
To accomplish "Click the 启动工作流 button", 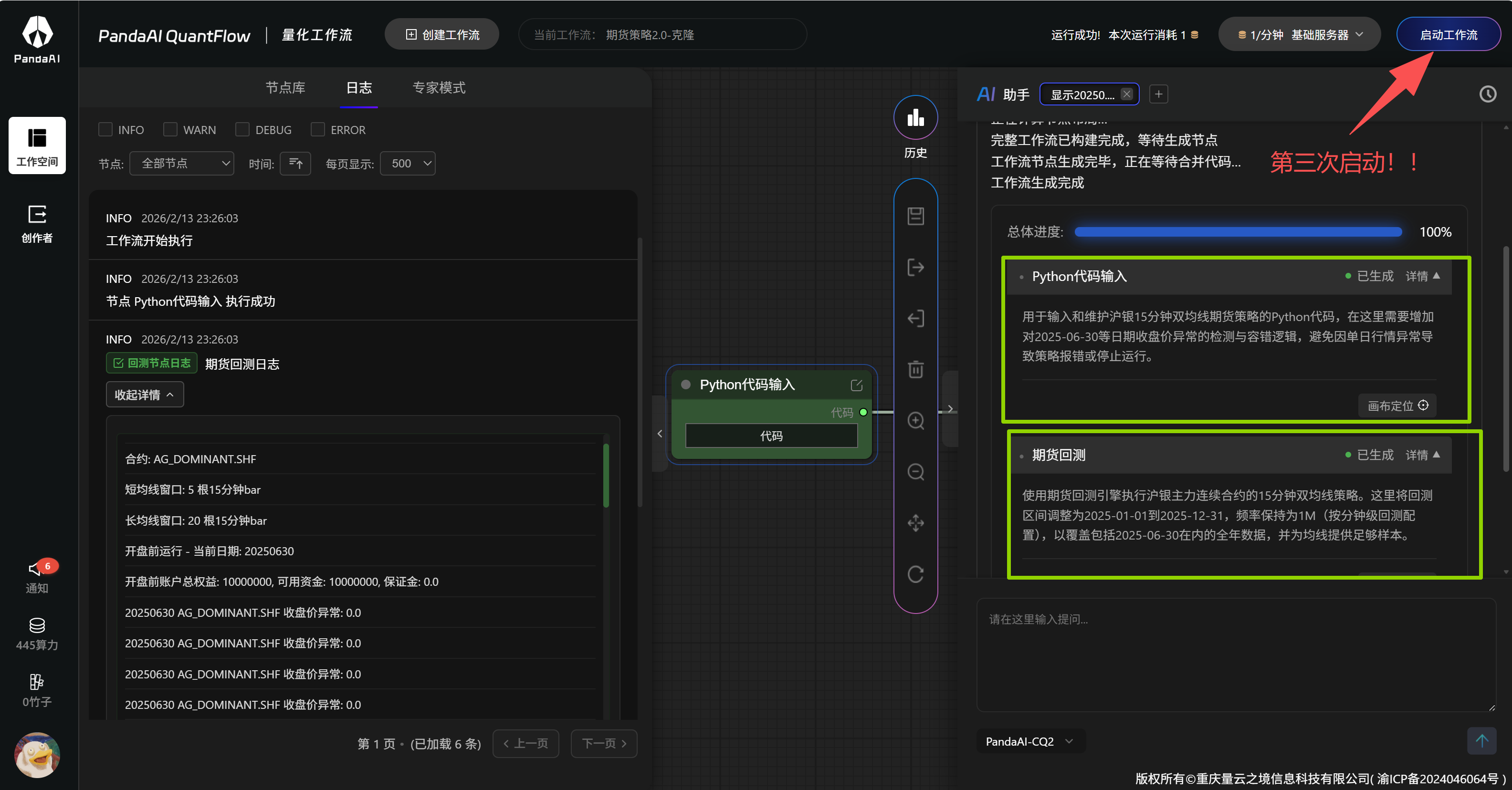I will click(x=1449, y=35).
